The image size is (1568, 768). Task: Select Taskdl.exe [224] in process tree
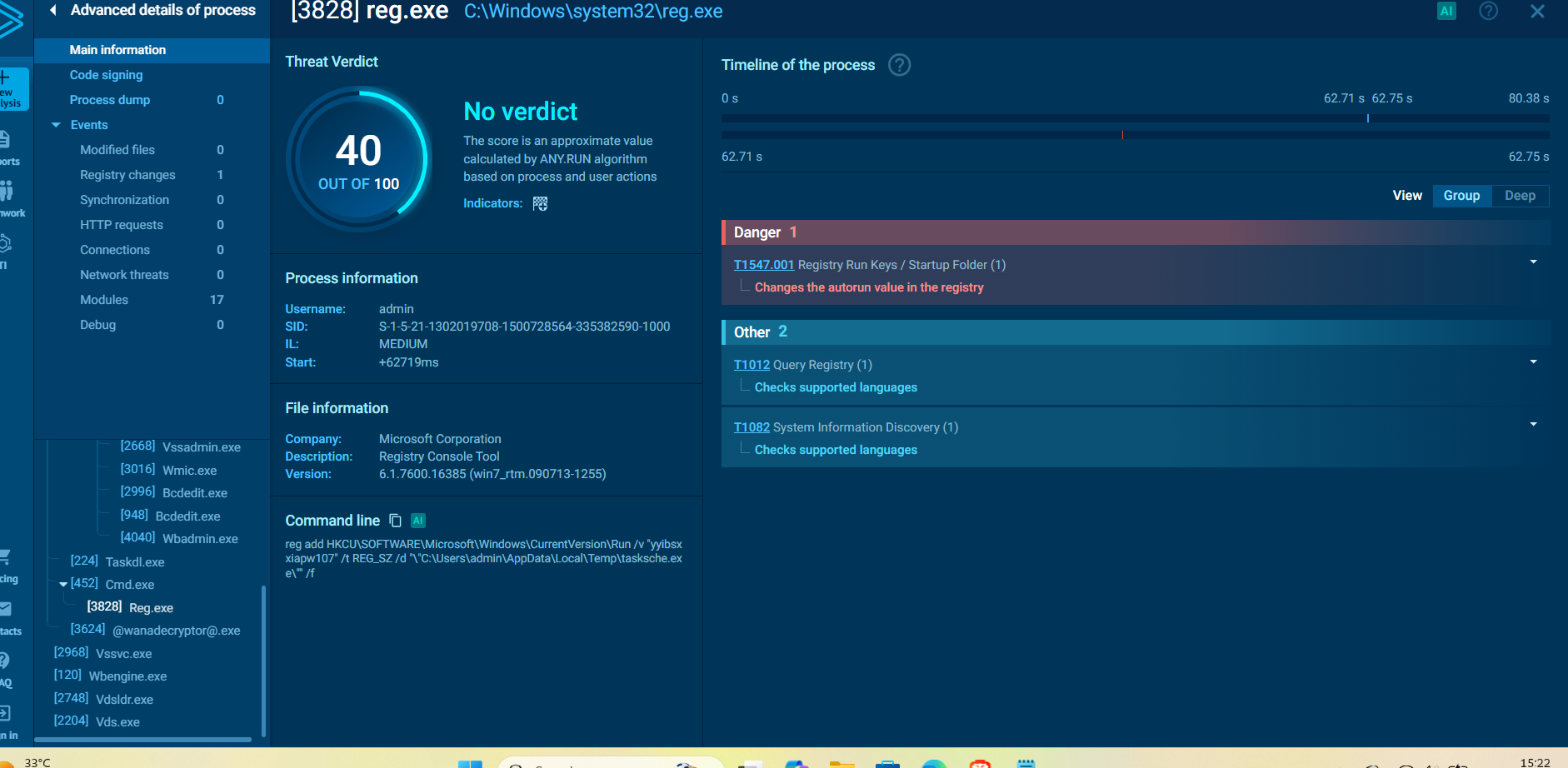click(x=117, y=561)
